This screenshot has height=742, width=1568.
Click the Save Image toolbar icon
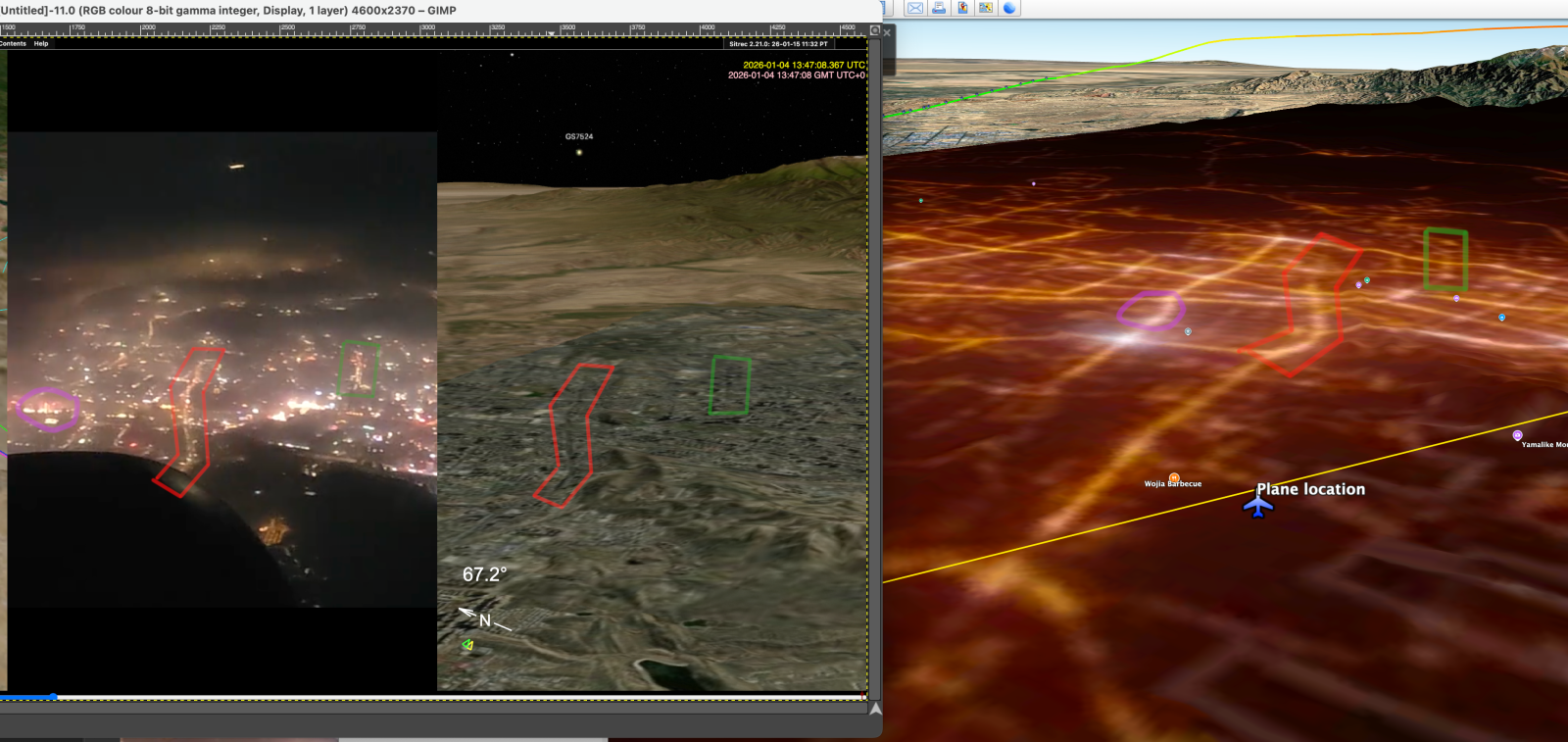point(962,8)
